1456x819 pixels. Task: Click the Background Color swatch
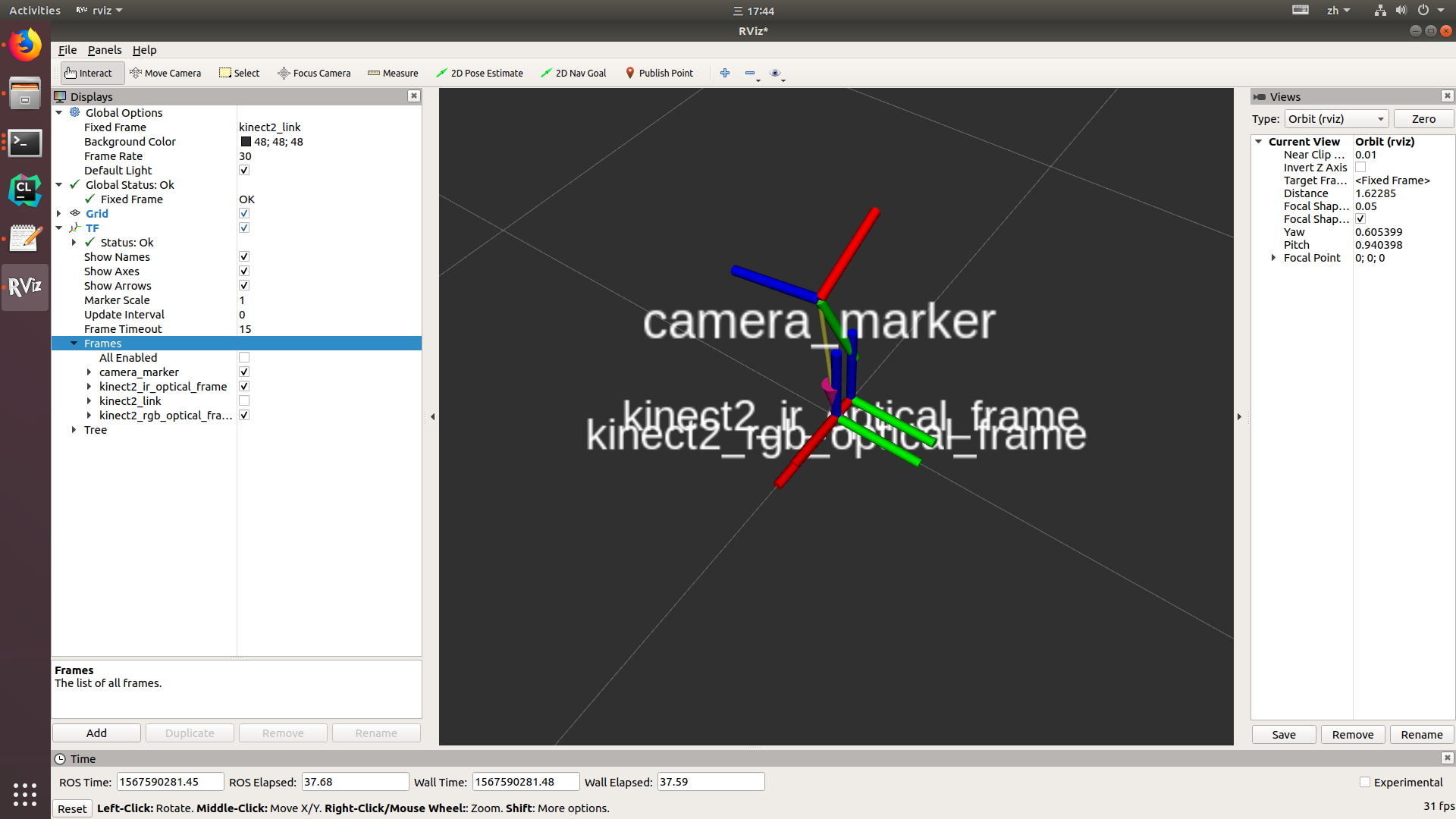tap(245, 142)
